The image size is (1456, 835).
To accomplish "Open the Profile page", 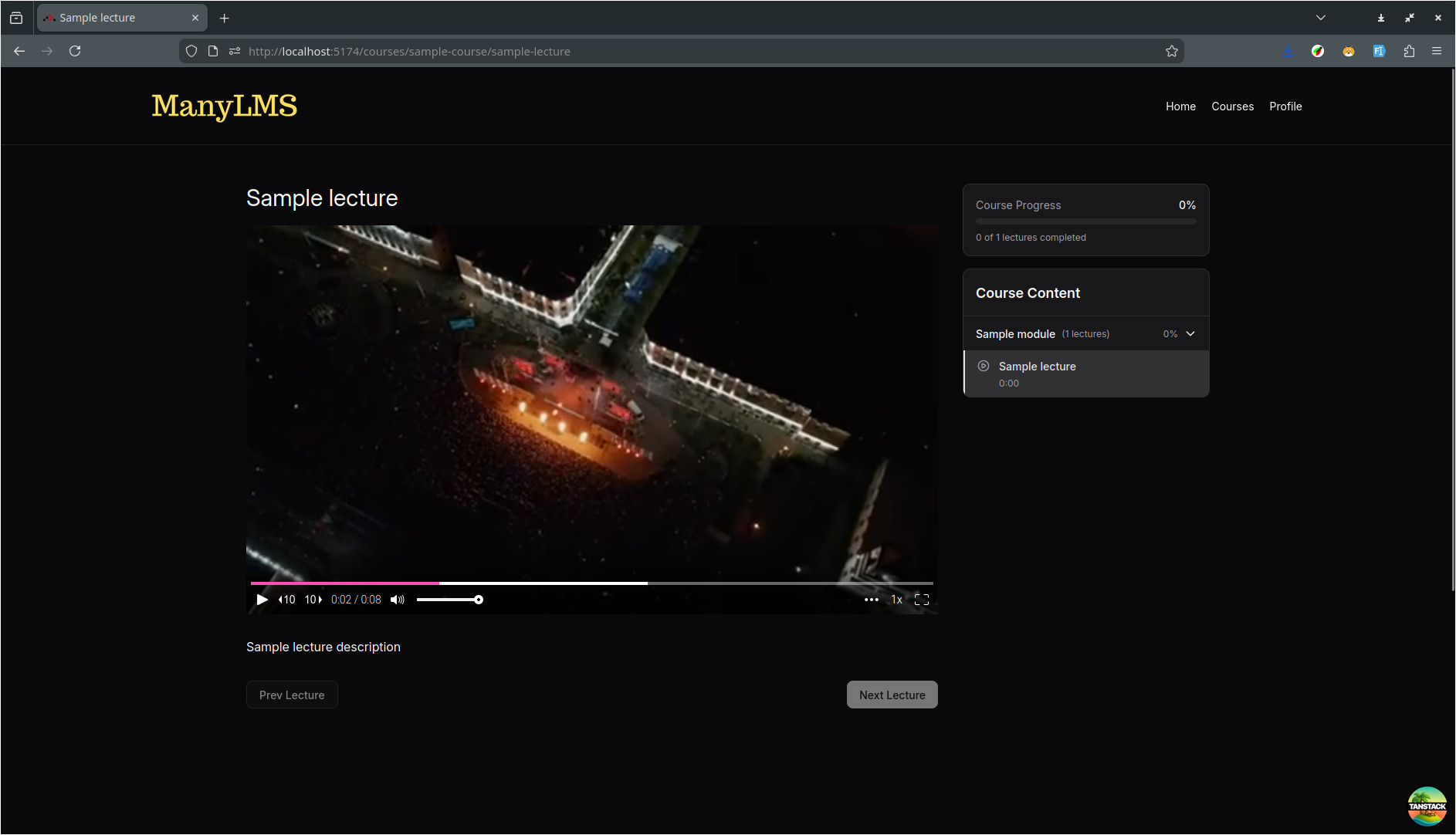I will tap(1285, 106).
